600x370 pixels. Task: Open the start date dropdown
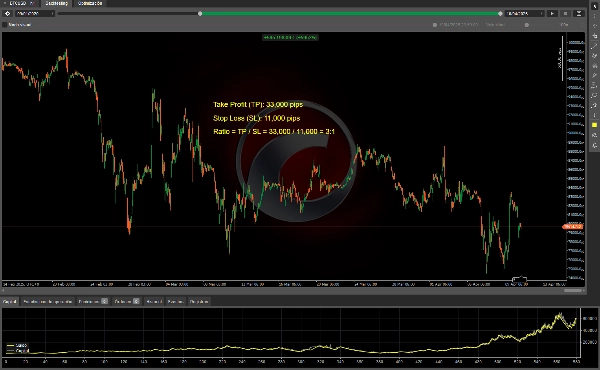[x=34, y=13]
